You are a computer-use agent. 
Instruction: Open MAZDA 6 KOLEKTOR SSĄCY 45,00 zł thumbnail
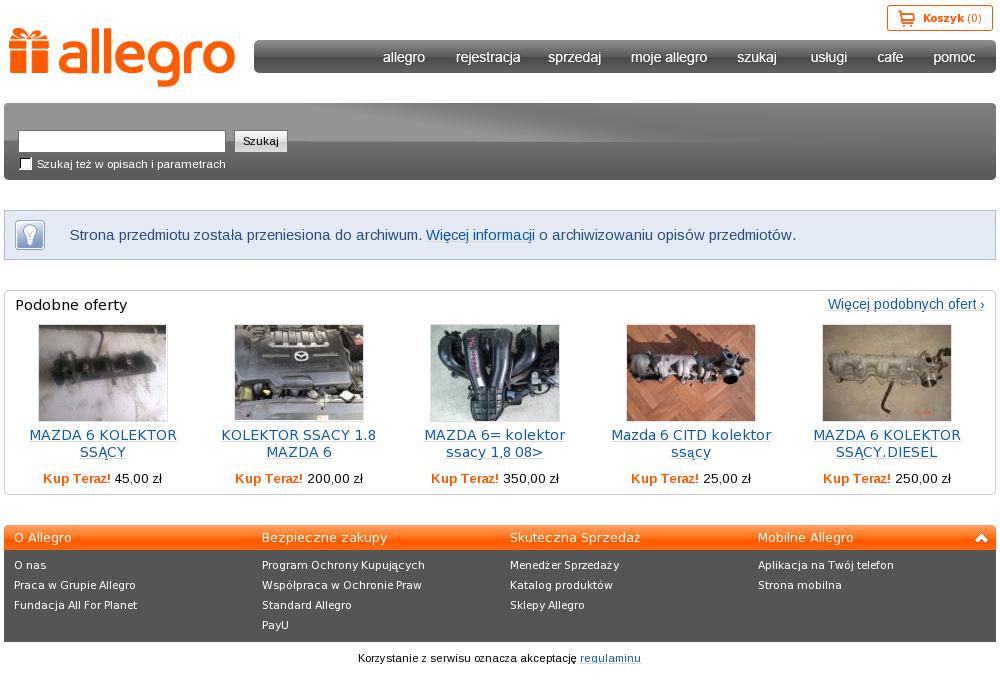tap(103, 372)
